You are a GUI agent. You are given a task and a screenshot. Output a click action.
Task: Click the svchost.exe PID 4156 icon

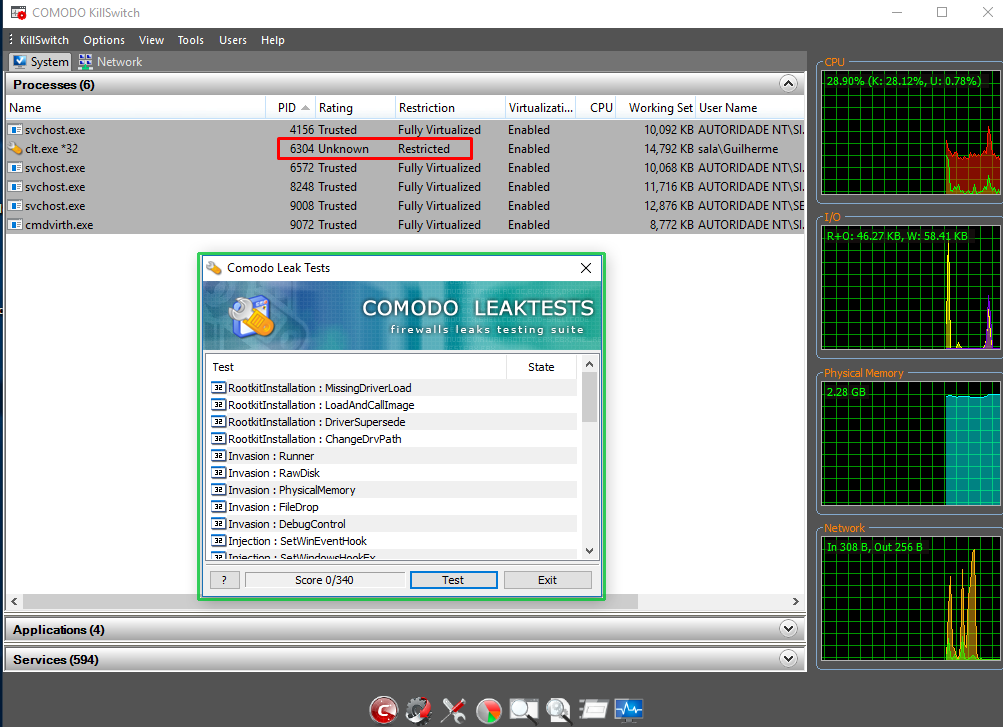[15, 129]
